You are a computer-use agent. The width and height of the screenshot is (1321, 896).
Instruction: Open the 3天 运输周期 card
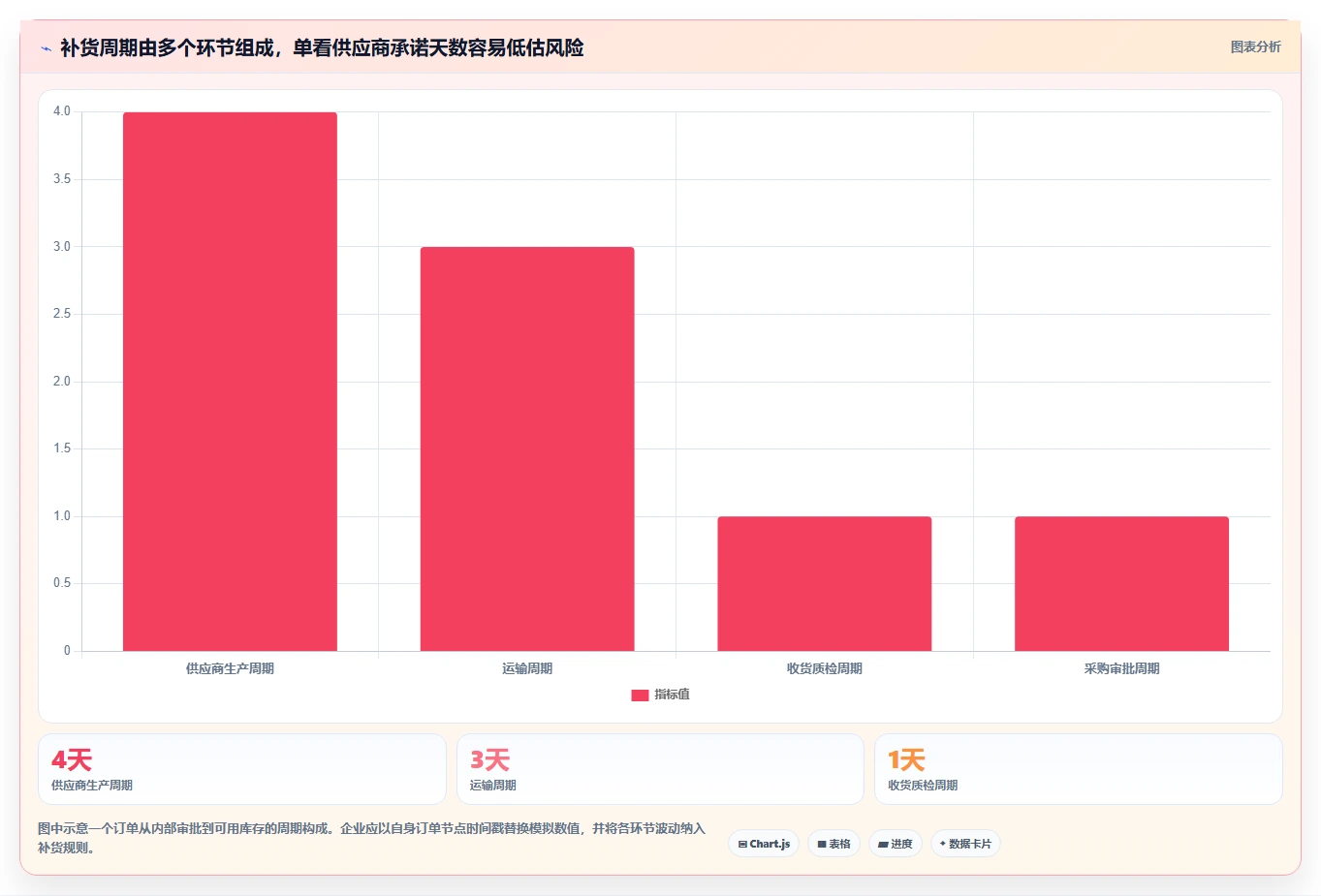660,769
